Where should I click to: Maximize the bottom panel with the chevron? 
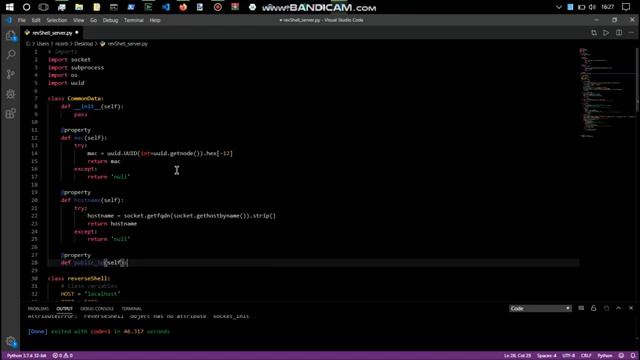(618, 308)
